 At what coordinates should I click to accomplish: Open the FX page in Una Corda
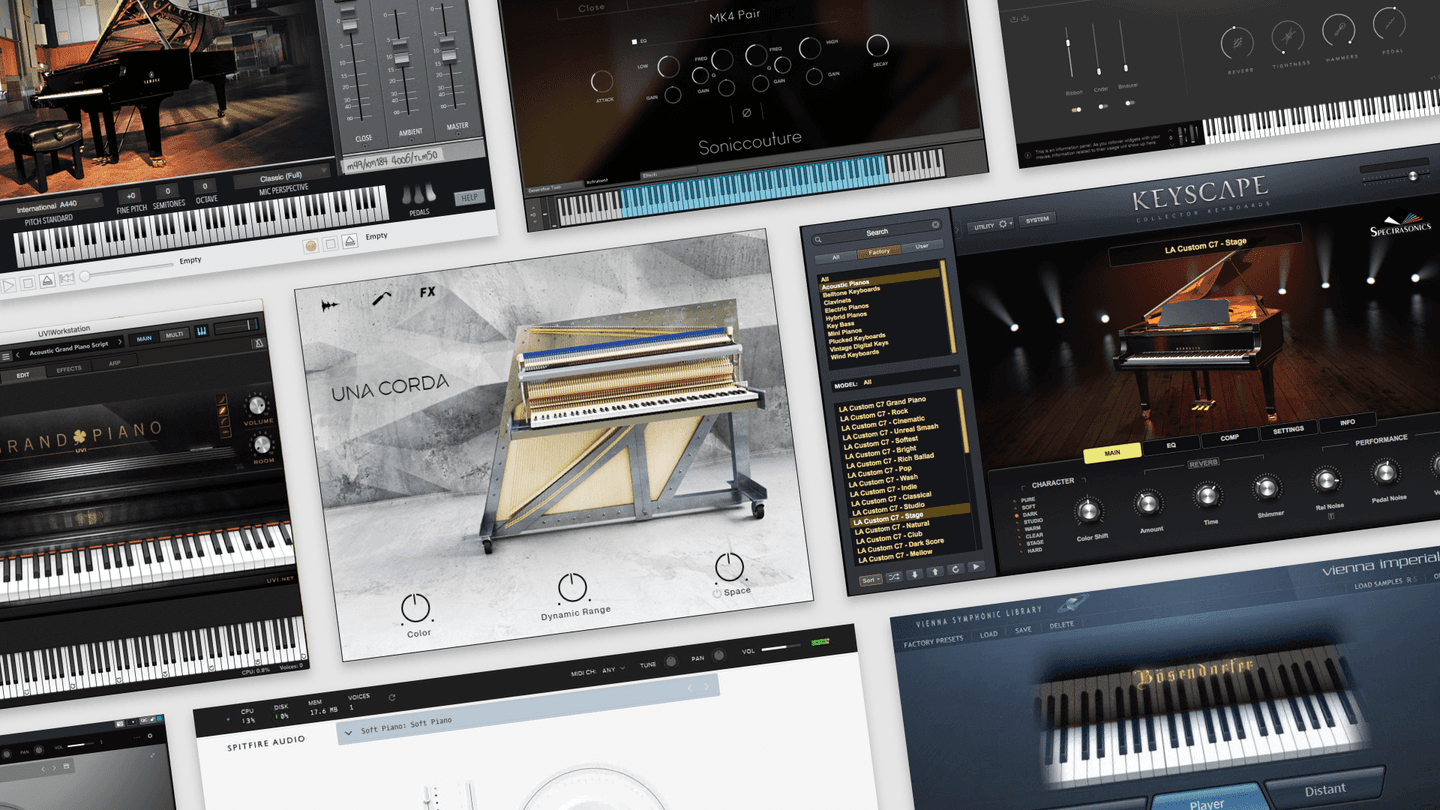pos(427,292)
